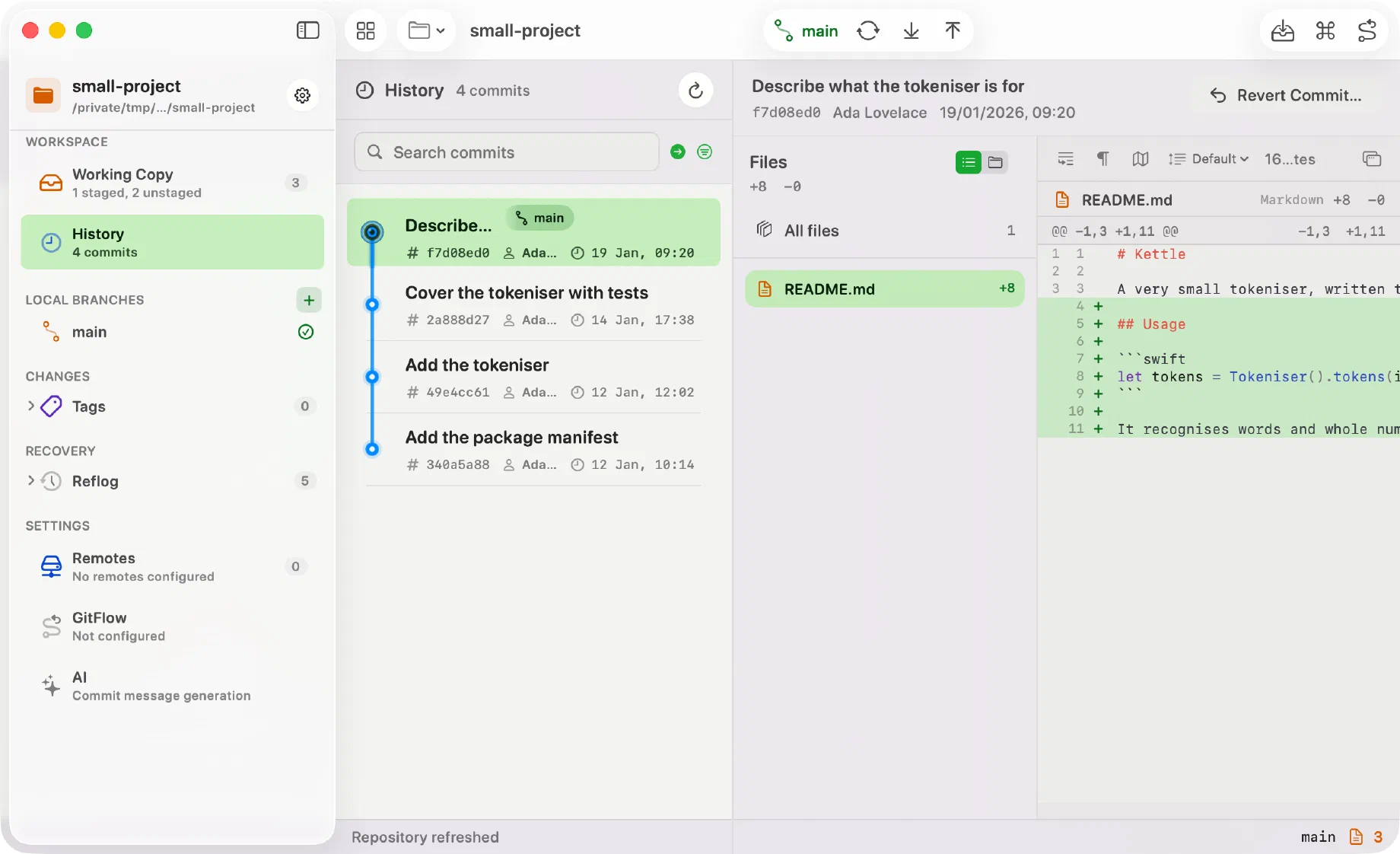Select the main local branch
Image resolution: width=1400 pixels, height=854 pixels.
[x=173, y=332]
